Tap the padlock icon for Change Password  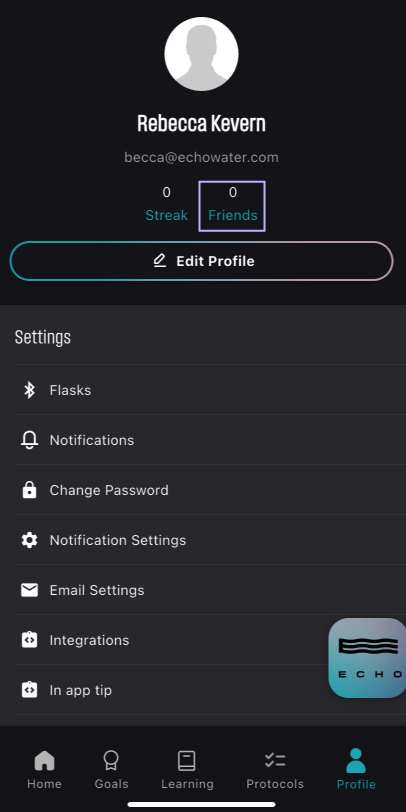pos(30,490)
